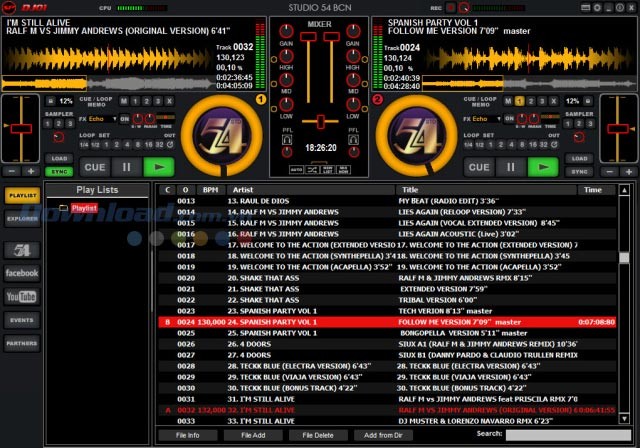640x448 pixels.
Task: Open the facebook sidebar link
Action: pyautogui.click(x=22, y=273)
